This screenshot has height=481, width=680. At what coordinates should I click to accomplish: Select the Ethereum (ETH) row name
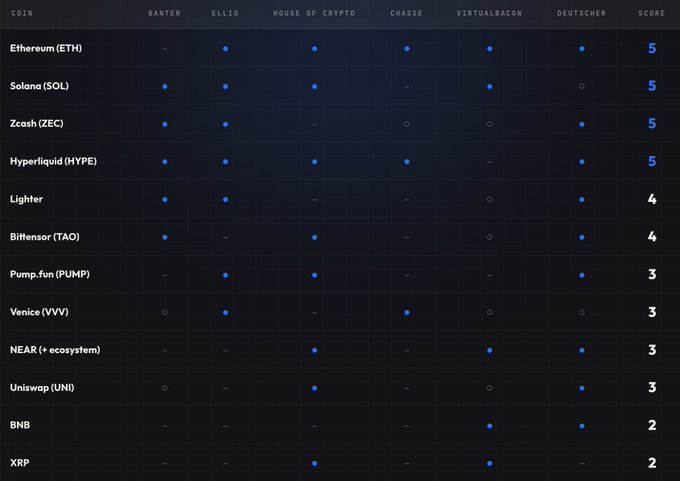pos(46,48)
